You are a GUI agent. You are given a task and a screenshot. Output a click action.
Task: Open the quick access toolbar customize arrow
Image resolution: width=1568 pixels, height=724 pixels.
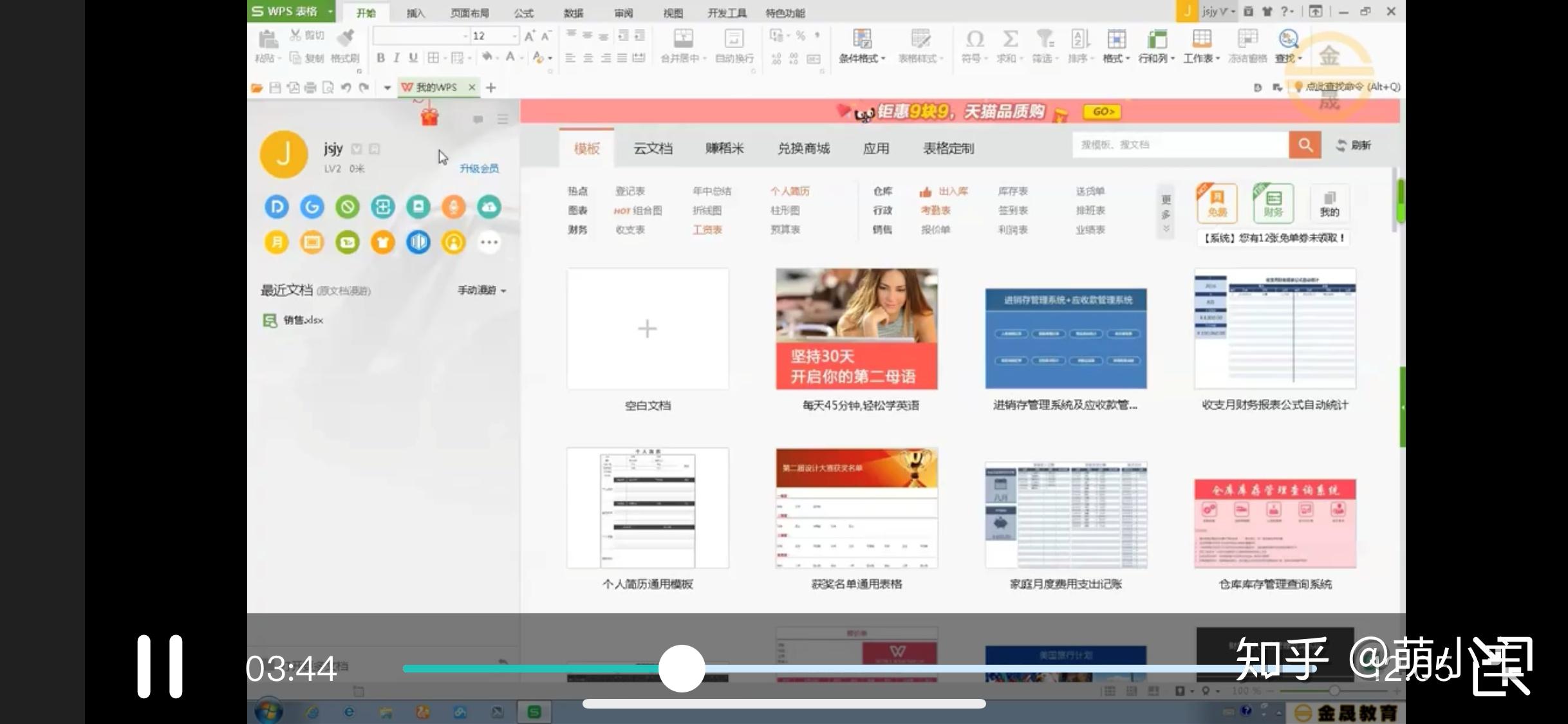point(387,88)
